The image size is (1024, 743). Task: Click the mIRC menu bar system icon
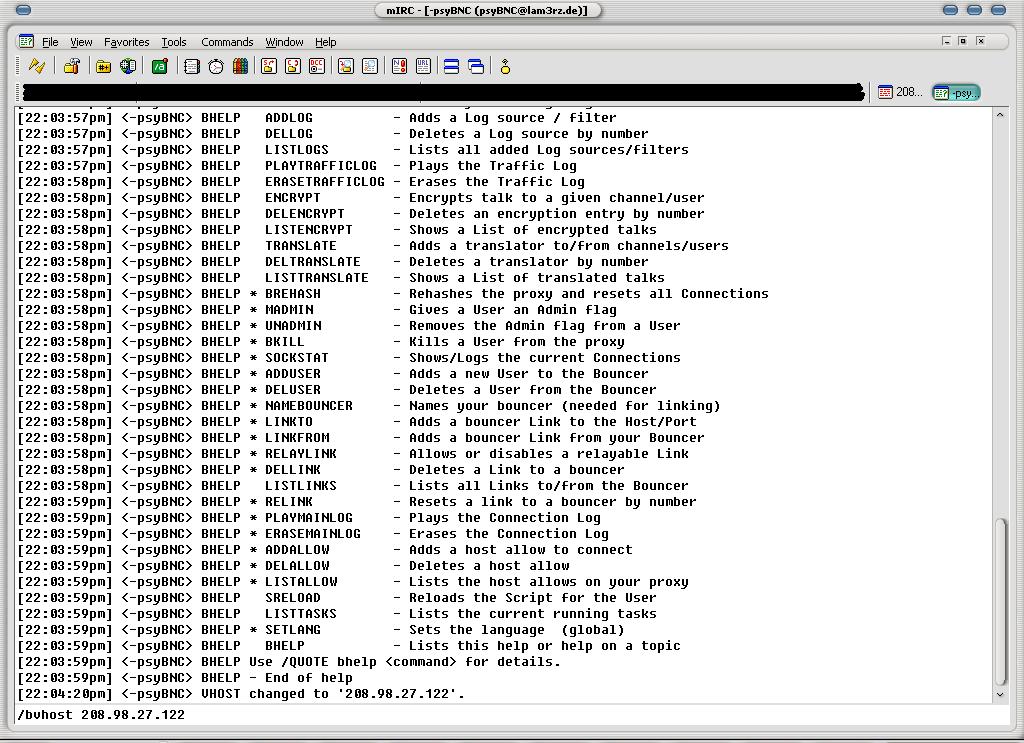pyautogui.click(x=26, y=42)
